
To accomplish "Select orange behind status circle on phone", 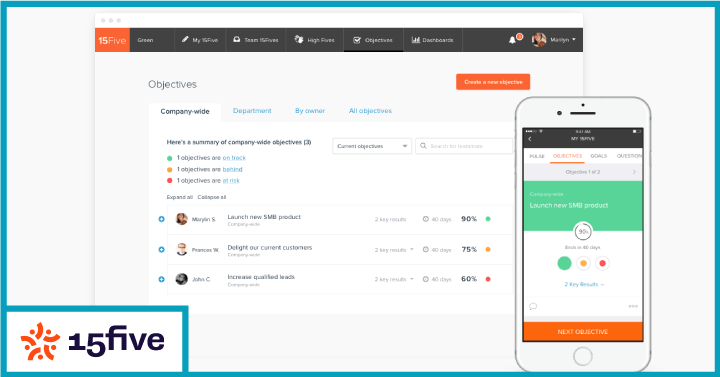I will (583, 263).
